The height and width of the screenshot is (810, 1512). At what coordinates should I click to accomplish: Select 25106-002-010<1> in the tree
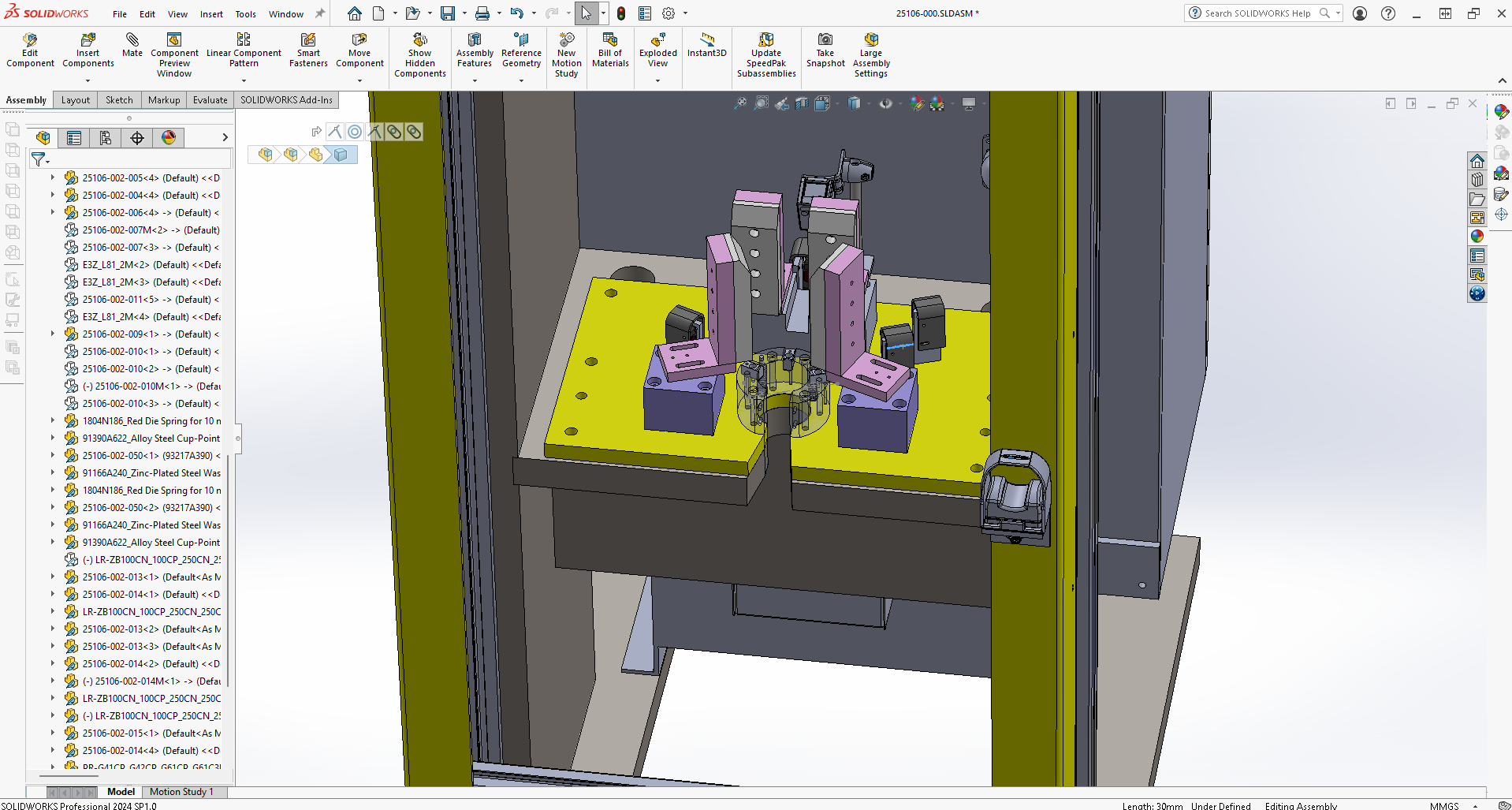click(142, 351)
